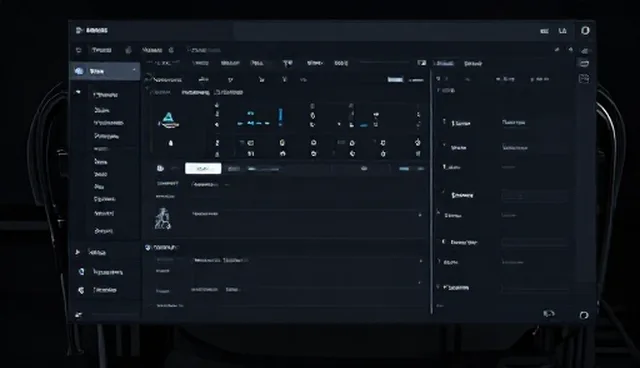Toggle the light switch ending the second toolbar row
The width and height of the screenshot is (640, 368).
coord(395,80)
